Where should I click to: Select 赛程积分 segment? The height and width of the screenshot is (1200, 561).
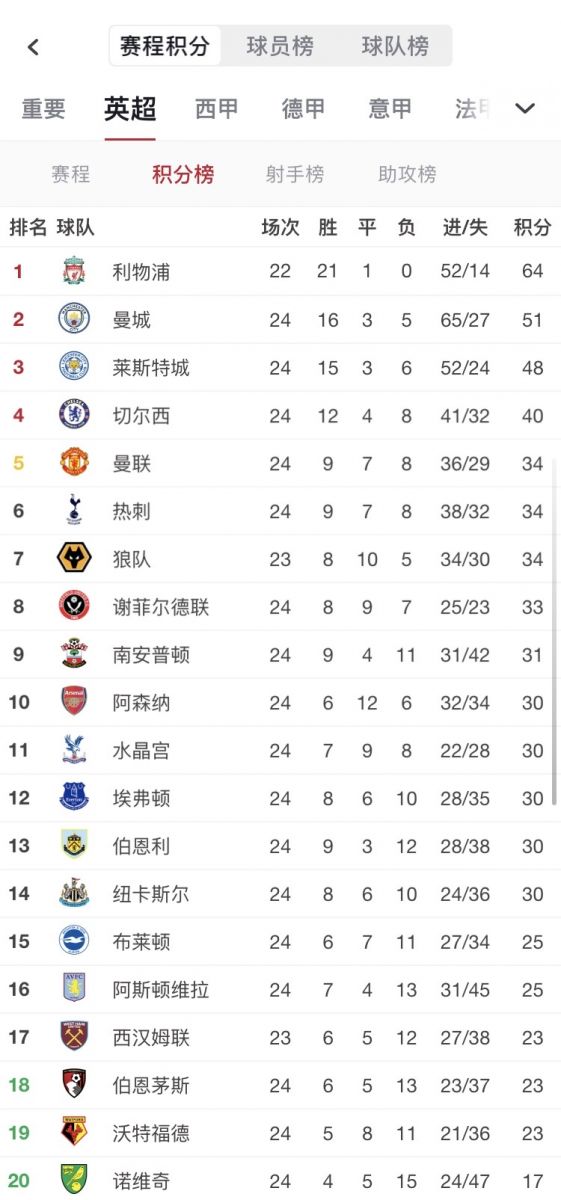click(165, 46)
